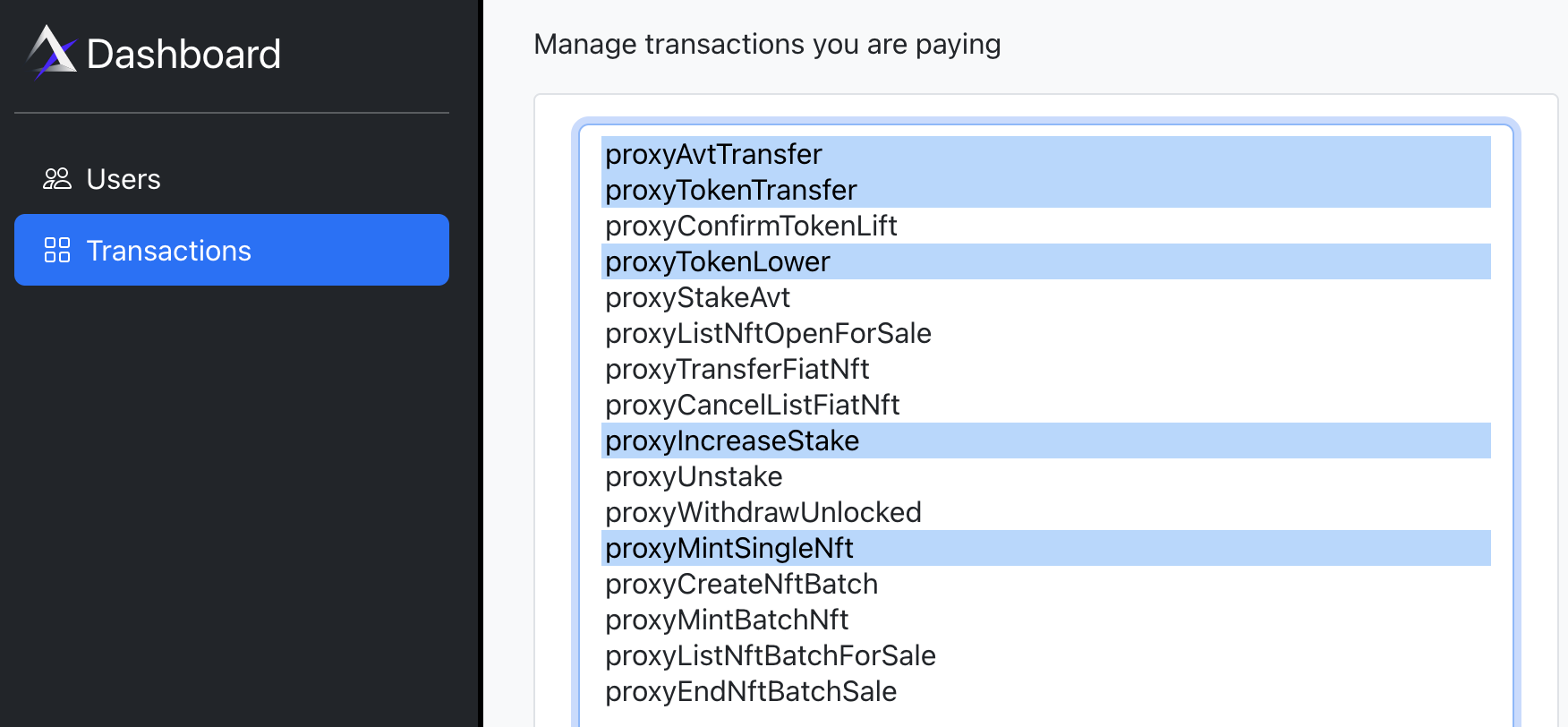The height and width of the screenshot is (727, 1568).
Task: Select proxyWithdrawUnlocked in the list
Action: [763, 512]
